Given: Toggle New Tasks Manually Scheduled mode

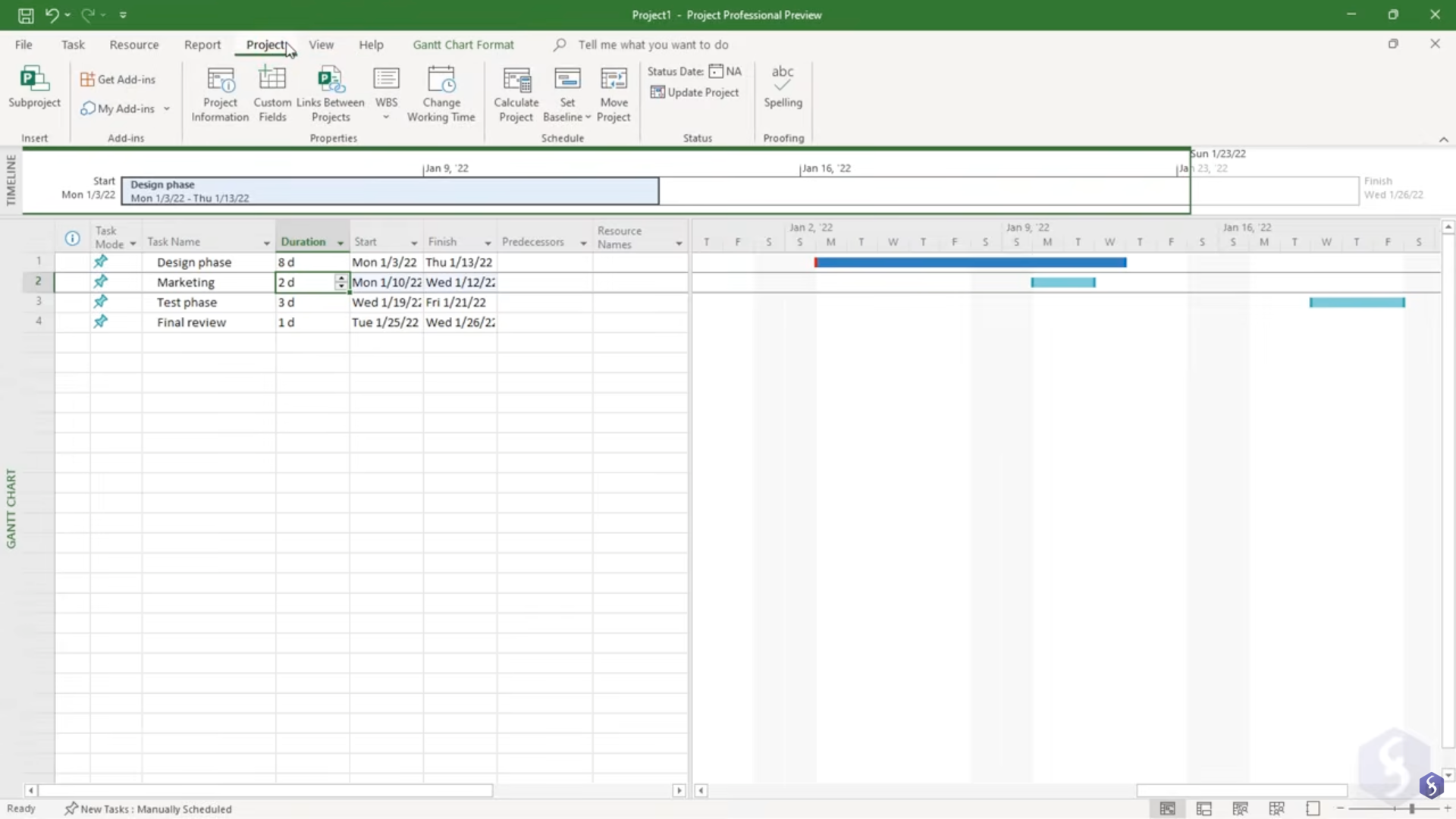Looking at the screenshot, I should pyautogui.click(x=149, y=809).
